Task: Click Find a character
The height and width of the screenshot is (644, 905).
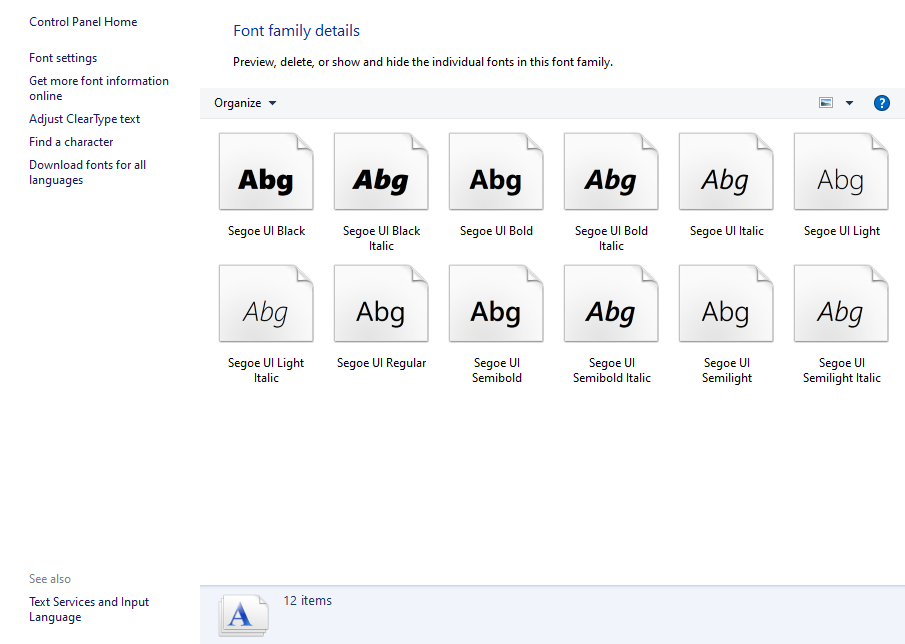Action: click(71, 141)
